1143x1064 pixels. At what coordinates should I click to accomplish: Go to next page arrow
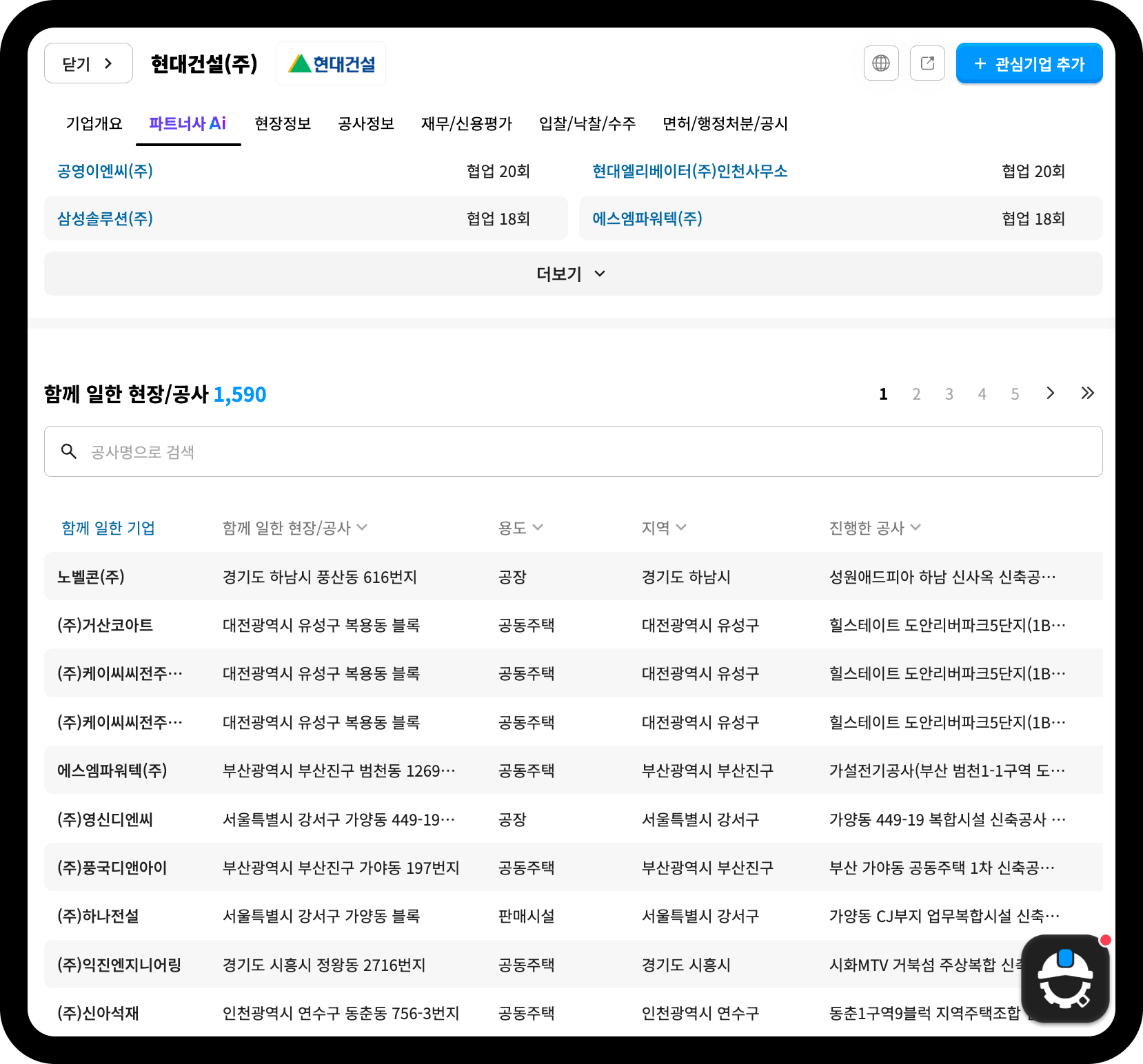pyautogui.click(x=1050, y=393)
